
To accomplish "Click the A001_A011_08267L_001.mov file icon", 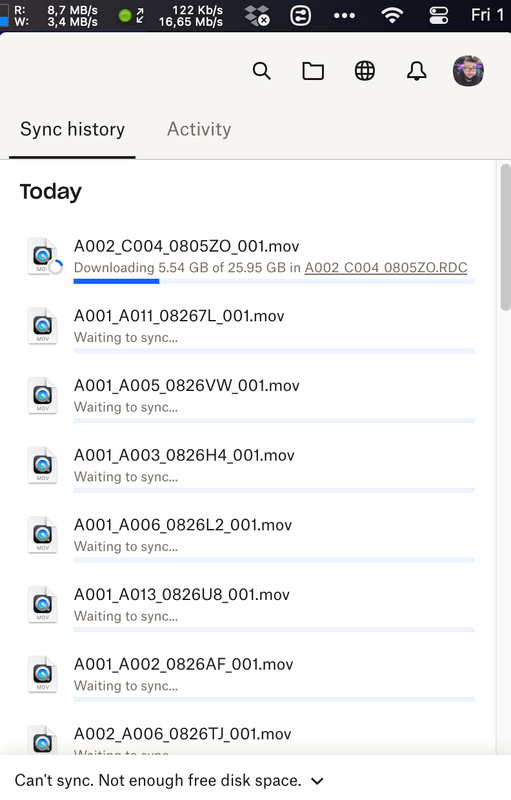I will coord(43,326).
